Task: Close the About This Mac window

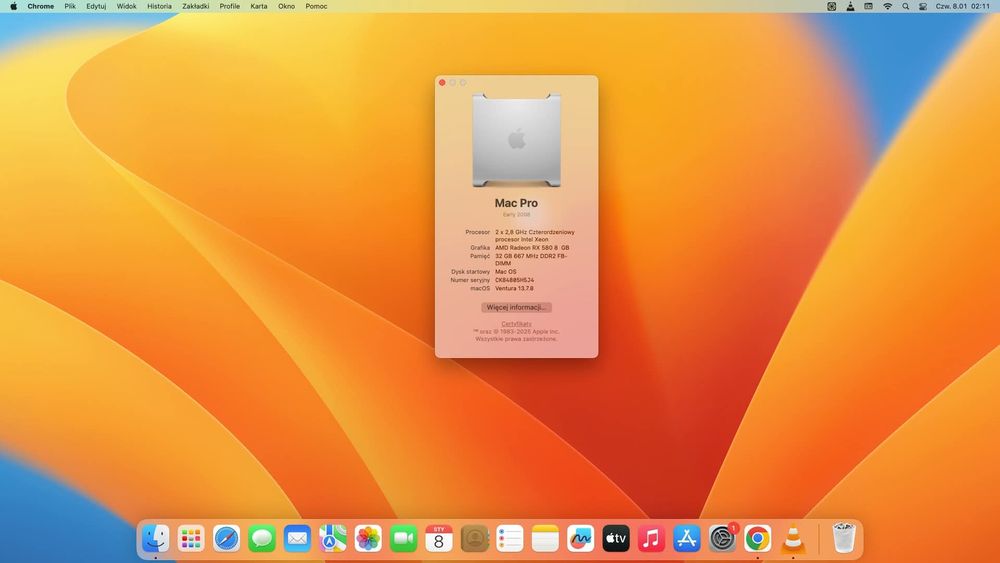Action: (442, 83)
